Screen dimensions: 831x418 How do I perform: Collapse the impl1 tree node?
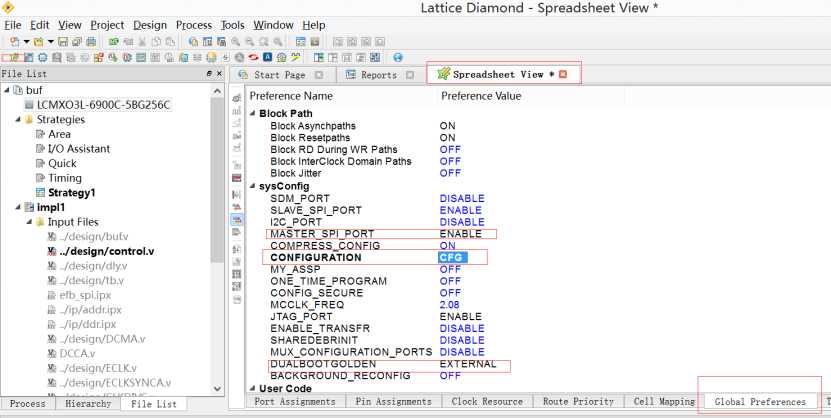(18, 207)
